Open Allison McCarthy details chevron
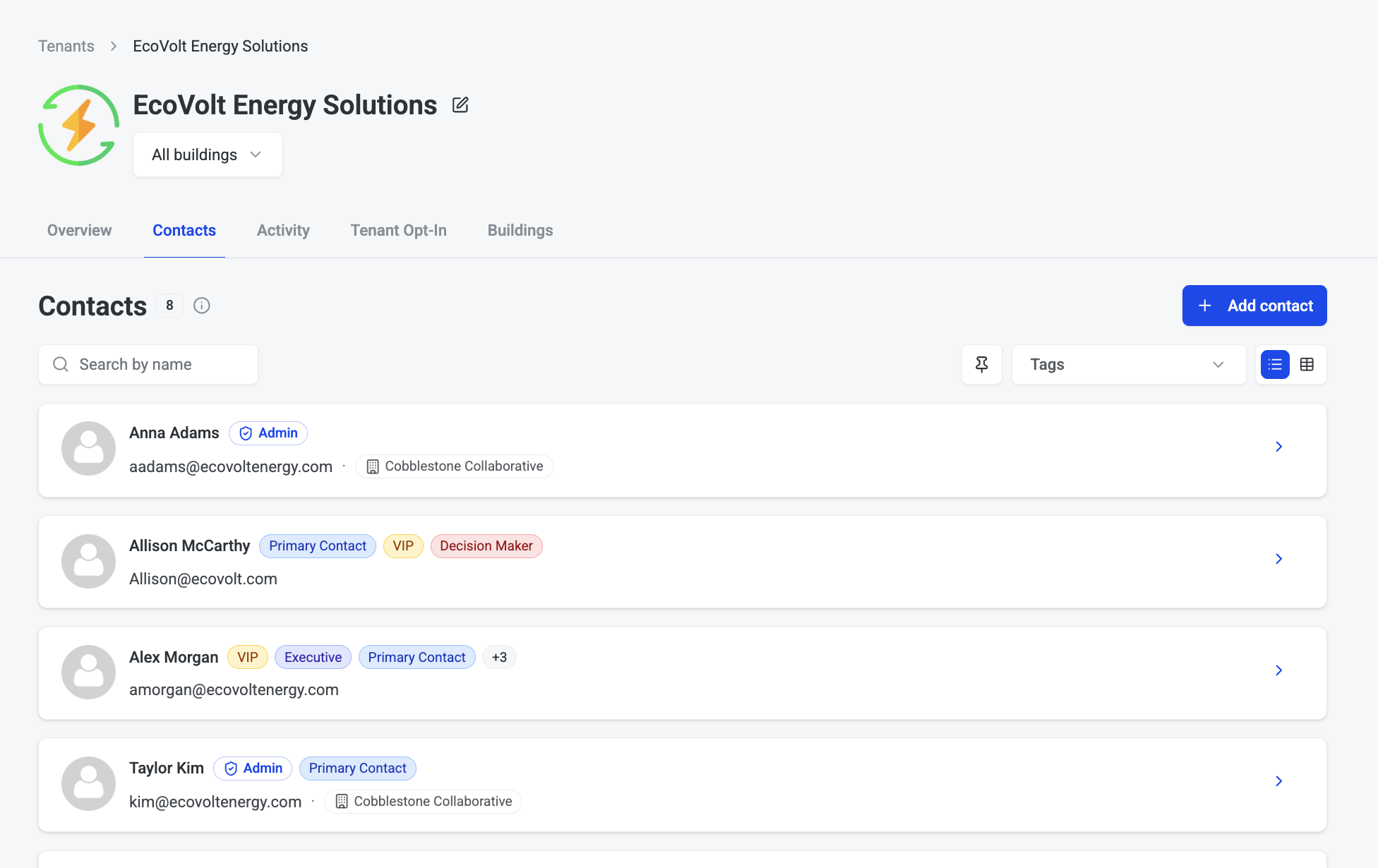The width and height of the screenshot is (1378, 868). (x=1278, y=559)
